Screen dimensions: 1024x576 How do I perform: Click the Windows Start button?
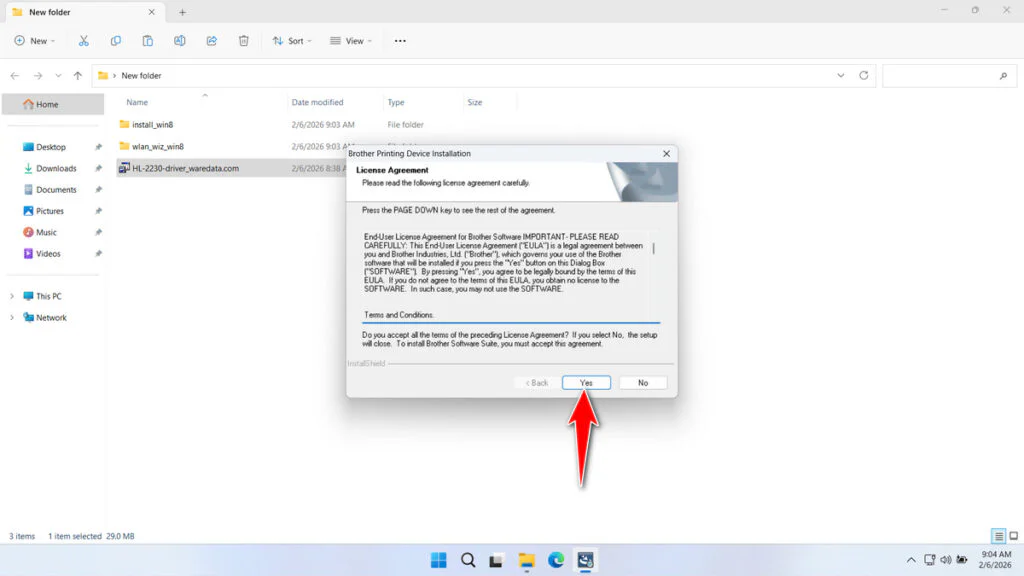[x=438, y=560]
